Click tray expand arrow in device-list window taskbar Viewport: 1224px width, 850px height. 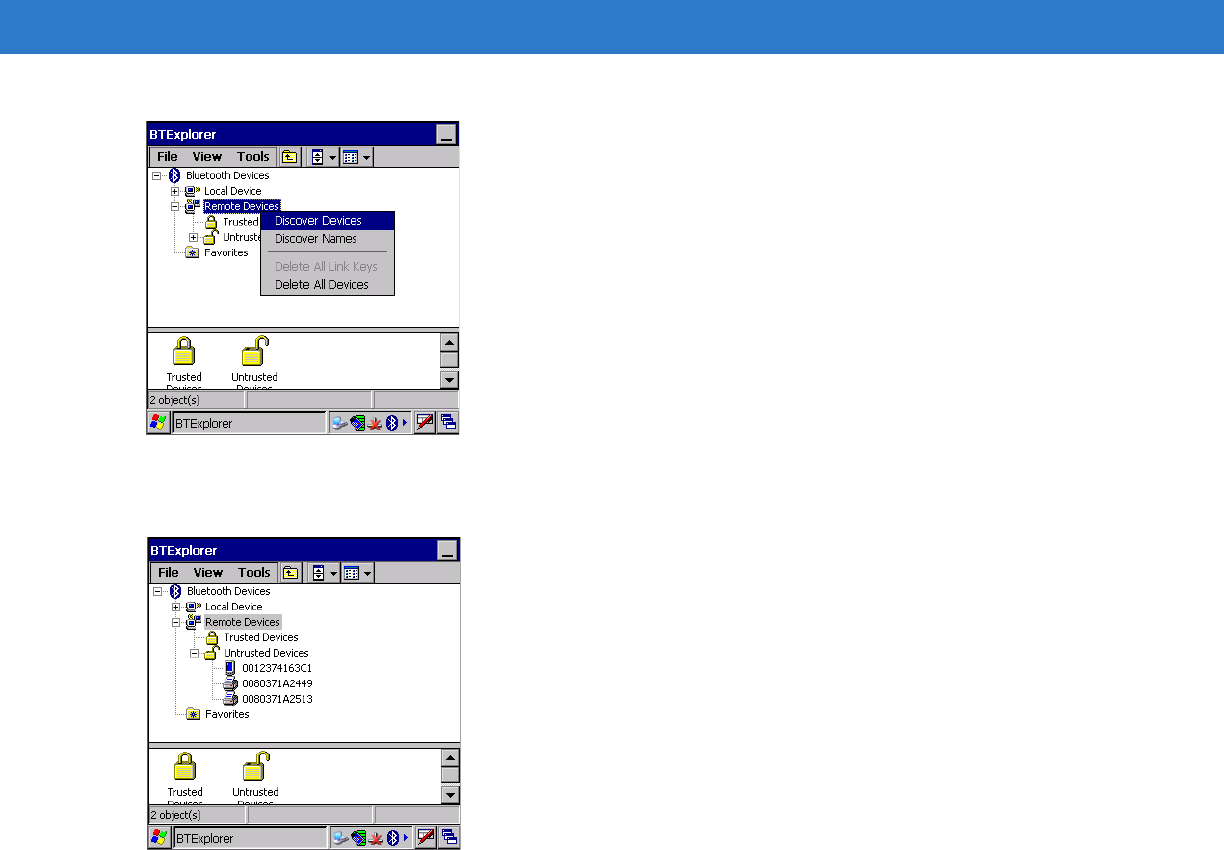point(406,839)
